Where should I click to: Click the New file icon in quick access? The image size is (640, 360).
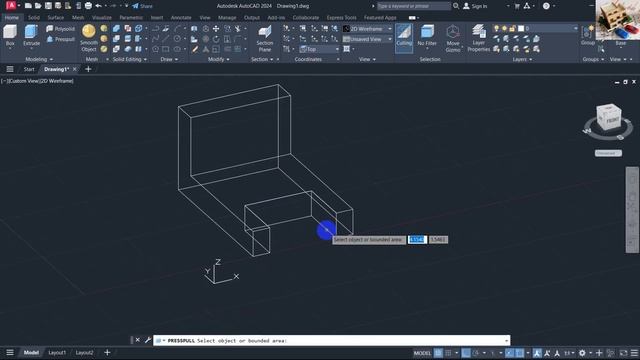coord(28,6)
